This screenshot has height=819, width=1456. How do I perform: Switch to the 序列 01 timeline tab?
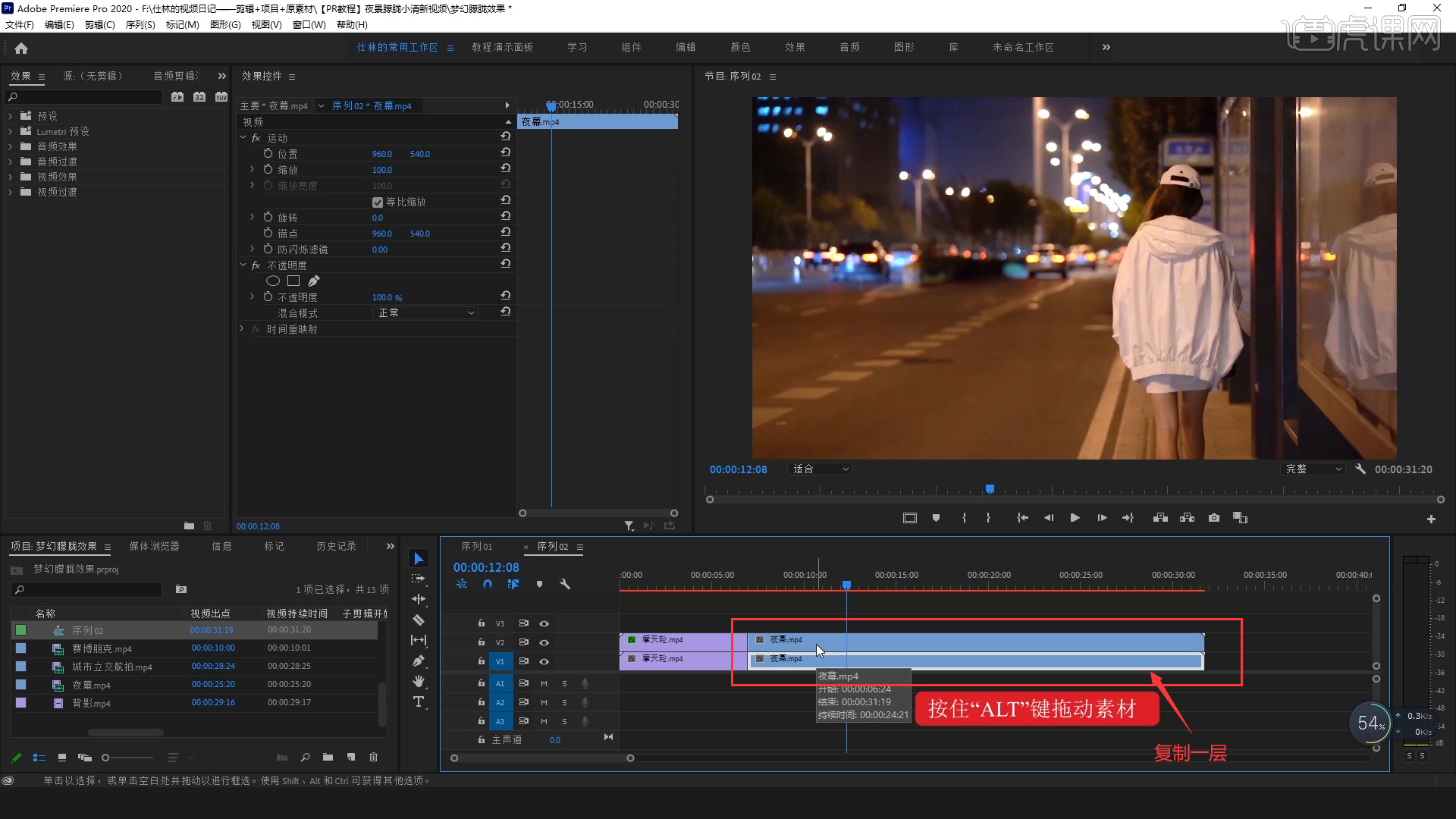click(x=477, y=547)
